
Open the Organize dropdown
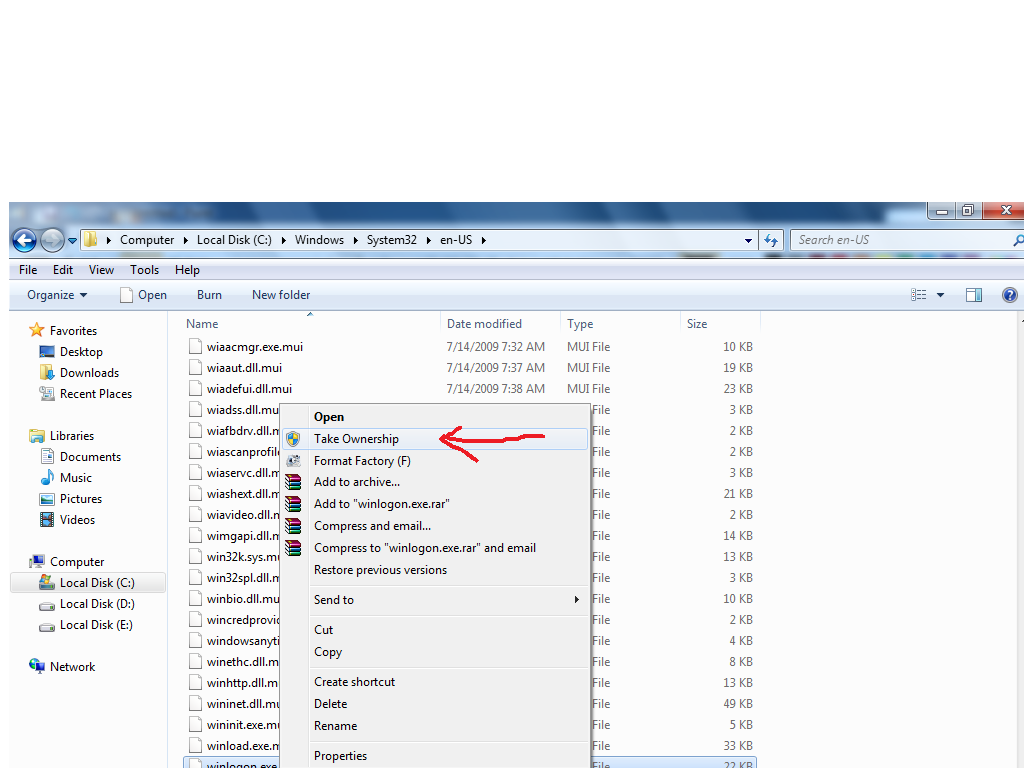click(57, 295)
